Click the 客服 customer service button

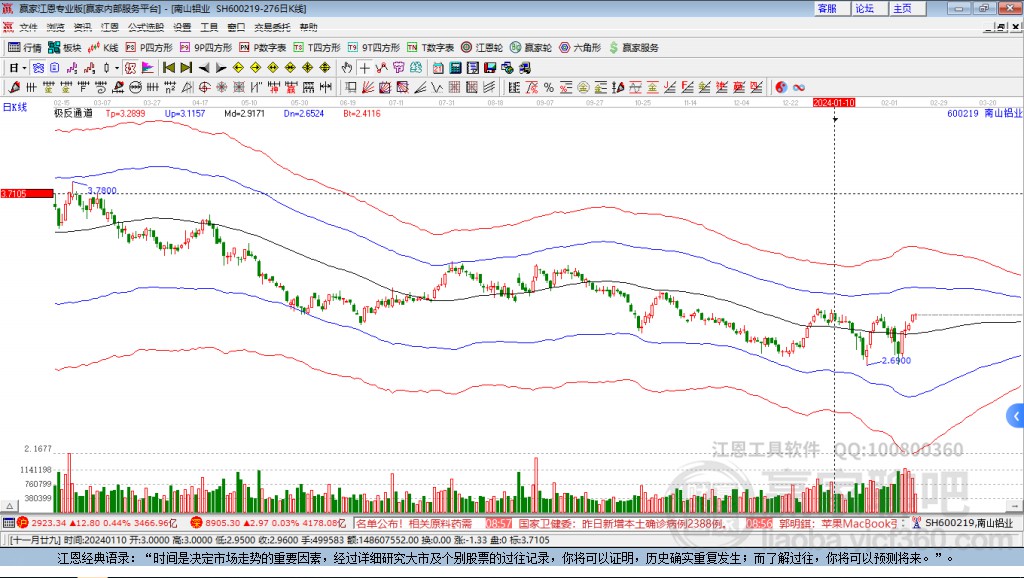tap(827, 8)
